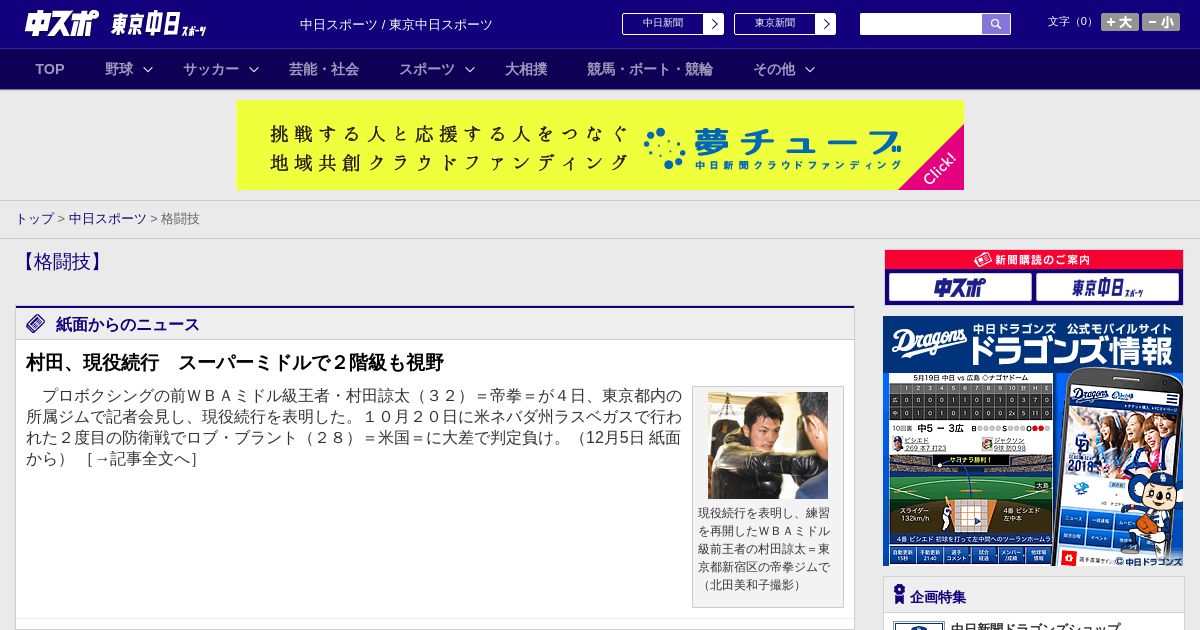Click the 中日スポーツ breadcrumb link
The height and width of the screenshot is (630, 1200).
click(x=108, y=218)
